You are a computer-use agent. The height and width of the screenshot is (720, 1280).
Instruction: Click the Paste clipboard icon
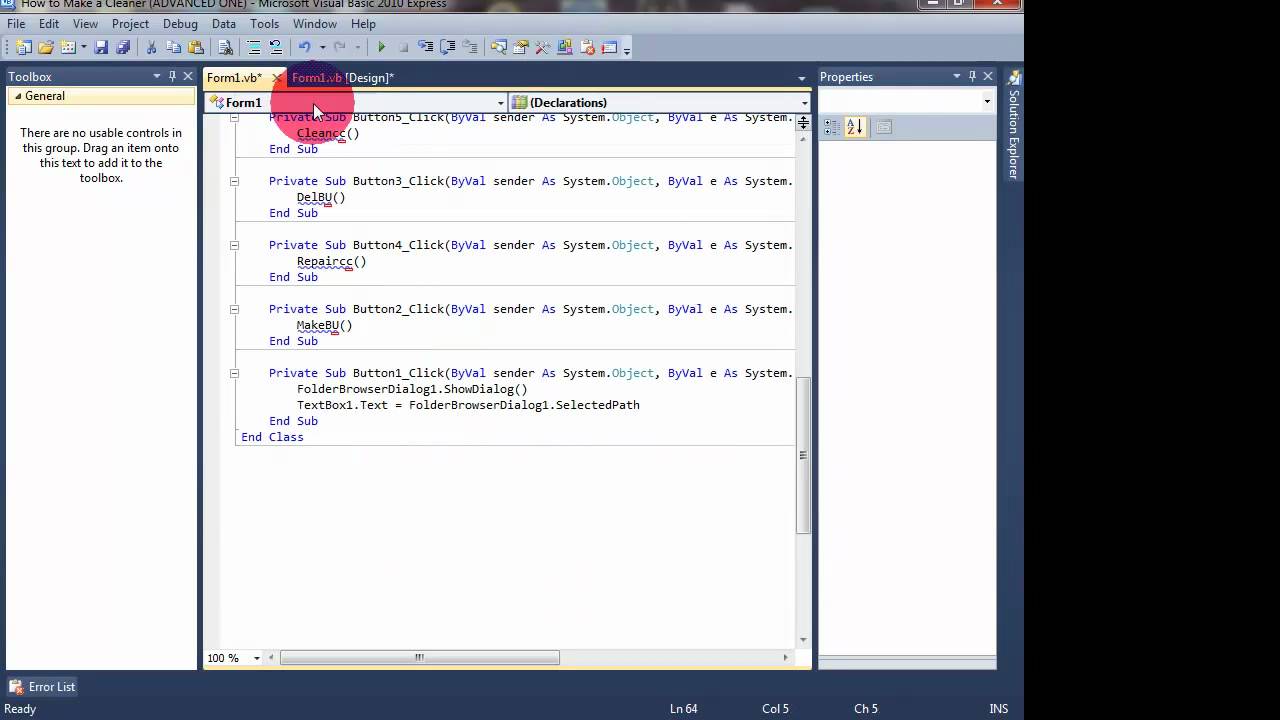tap(196, 47)
